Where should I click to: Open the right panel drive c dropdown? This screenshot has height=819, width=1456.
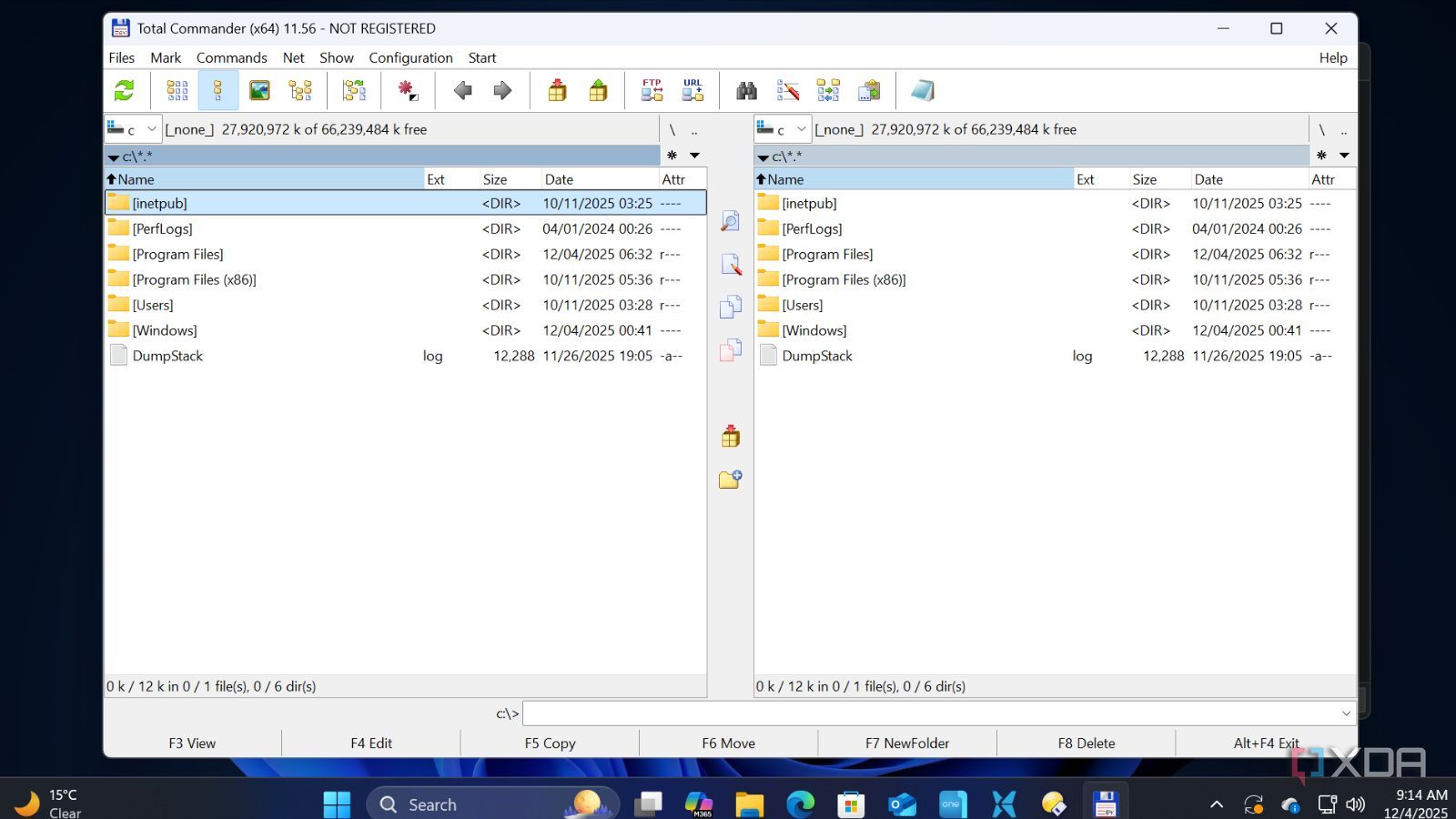(783, 129)
